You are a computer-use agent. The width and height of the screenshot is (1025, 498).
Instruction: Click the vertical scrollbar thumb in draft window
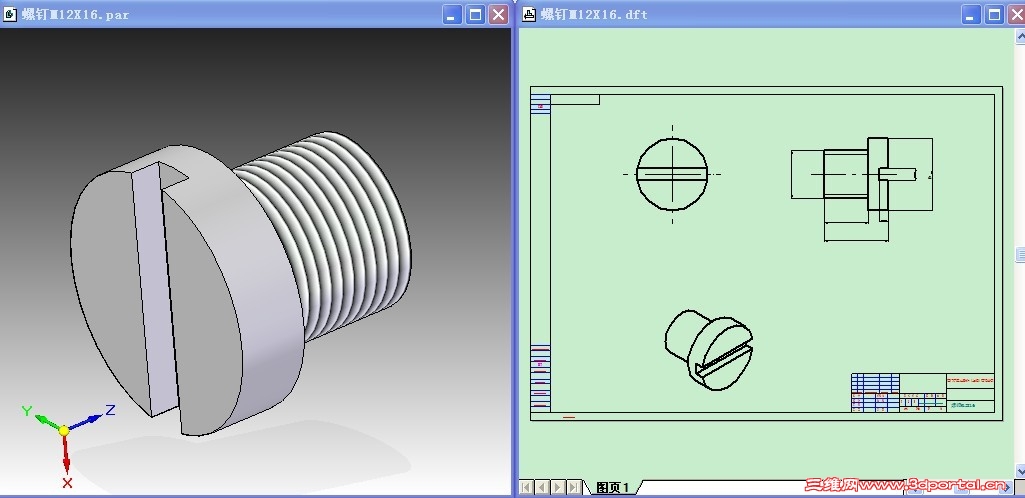[x=1020, y=254]
